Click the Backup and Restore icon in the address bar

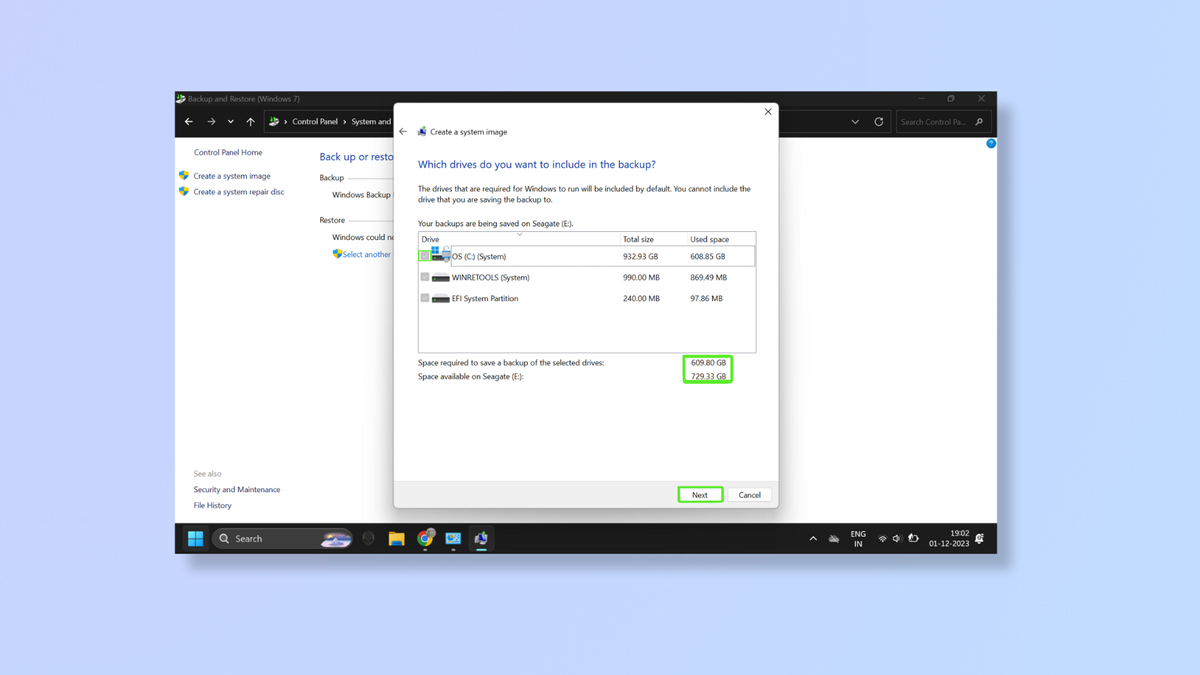[273, 121]
